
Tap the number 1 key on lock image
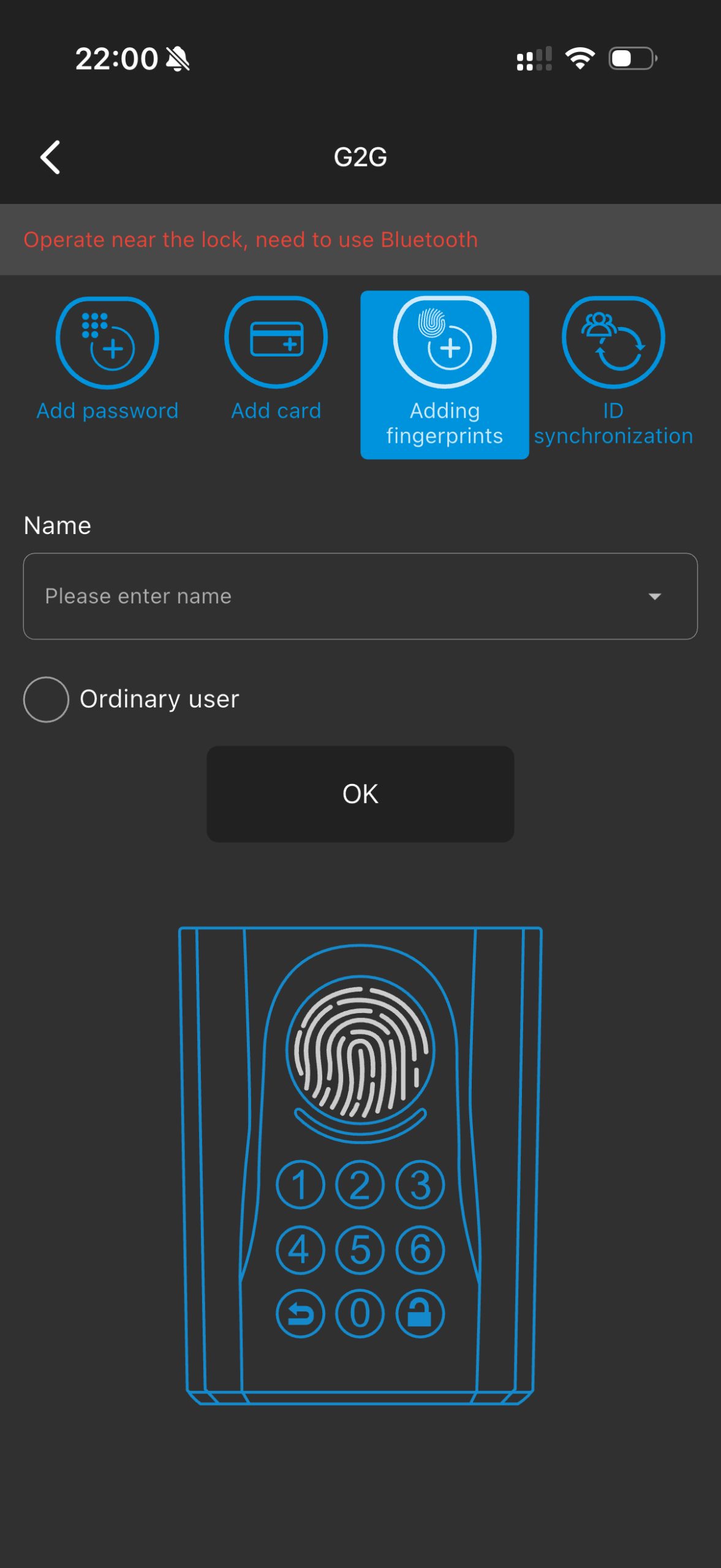click(x=300, y=1185)
